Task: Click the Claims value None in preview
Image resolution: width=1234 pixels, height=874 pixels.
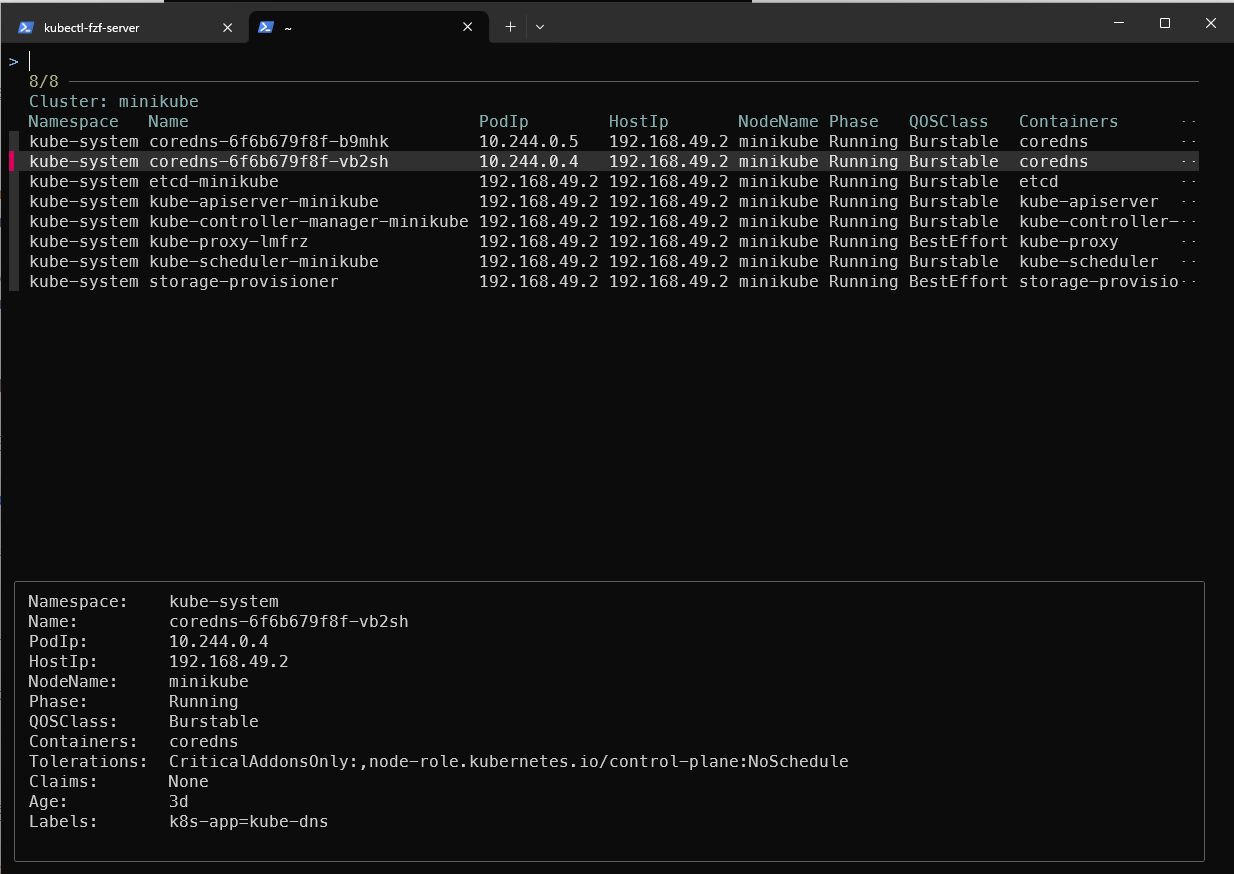Action: click(189, 781)
